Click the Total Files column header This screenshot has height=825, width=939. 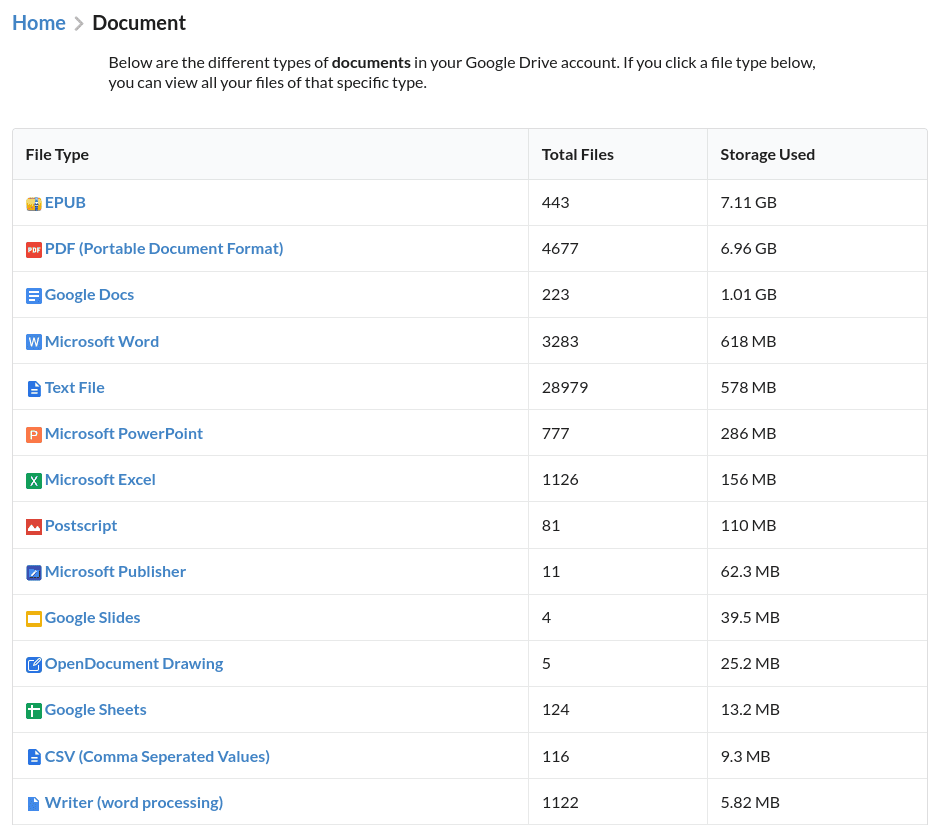(618, 154)
